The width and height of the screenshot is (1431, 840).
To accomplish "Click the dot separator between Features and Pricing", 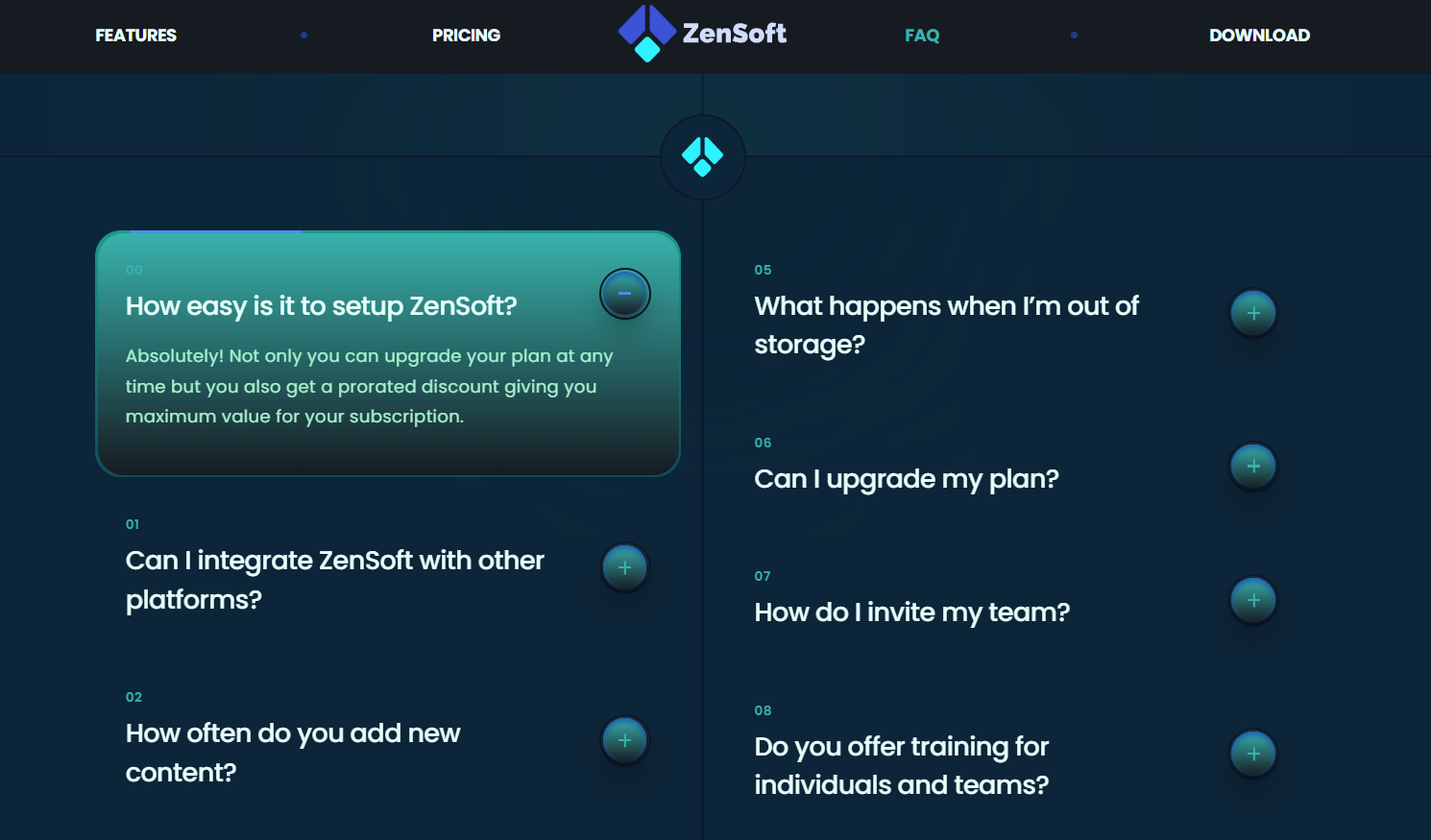I will point(303,36).
